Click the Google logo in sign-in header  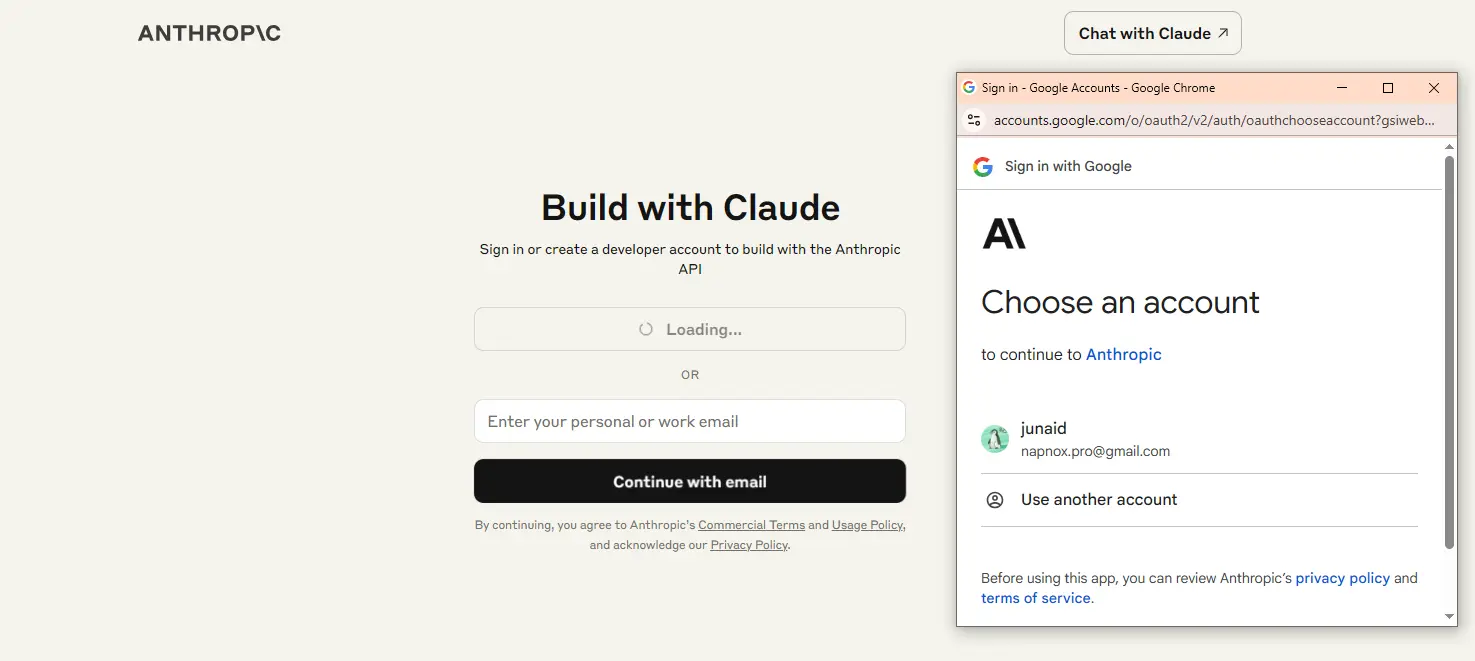tap(983, 166)
